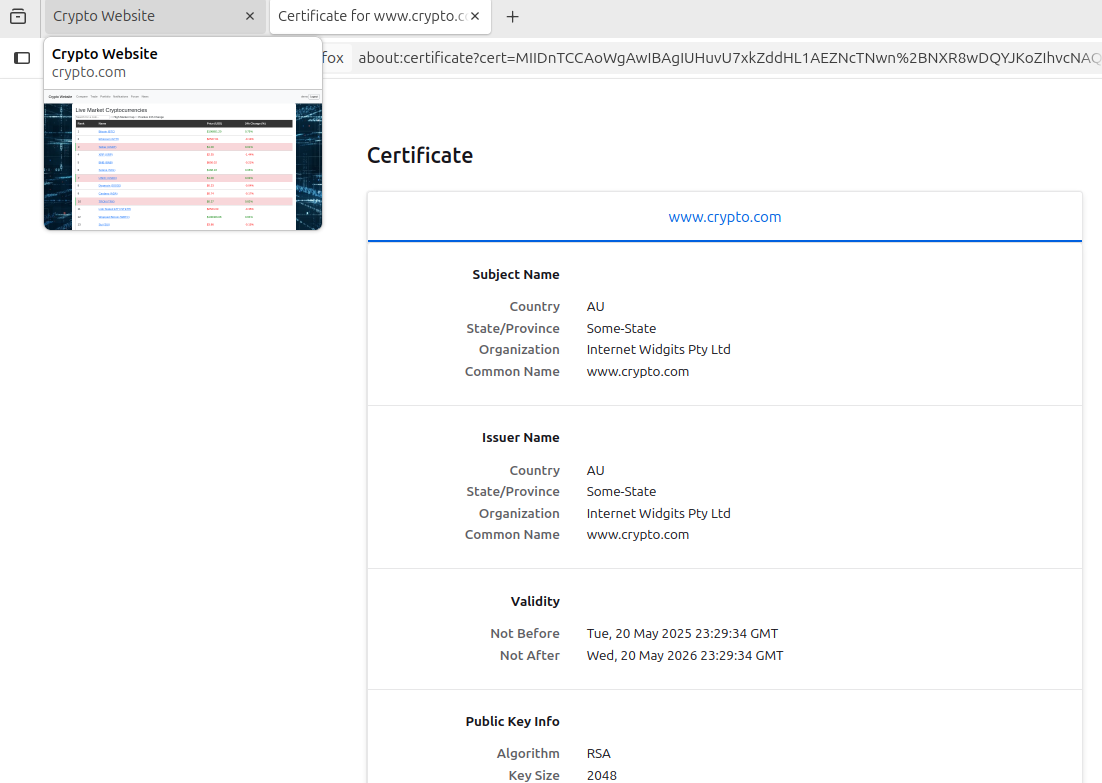Click the crypto.com URL in tab preview
Screen dimensions: 1102x783
point(89,72)
